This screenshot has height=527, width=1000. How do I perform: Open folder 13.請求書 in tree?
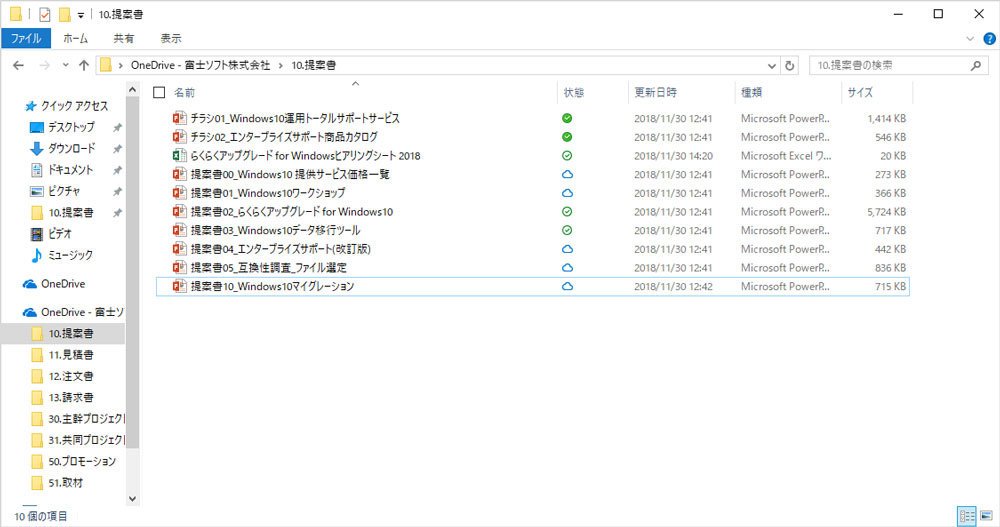71,397
